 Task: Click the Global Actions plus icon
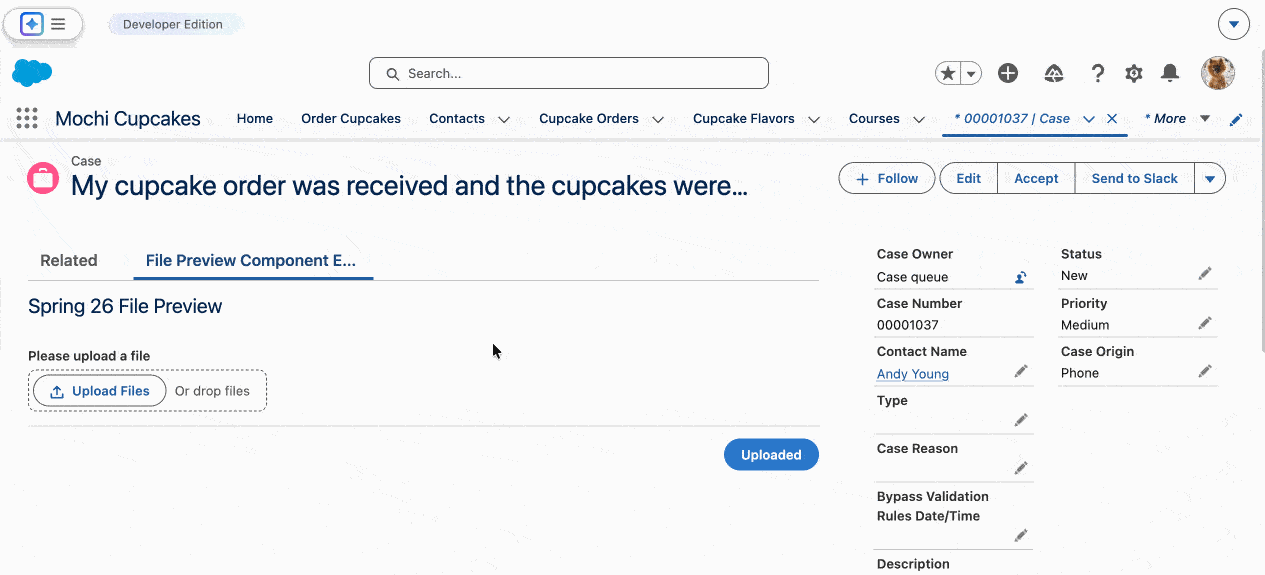coord(1008,73)
